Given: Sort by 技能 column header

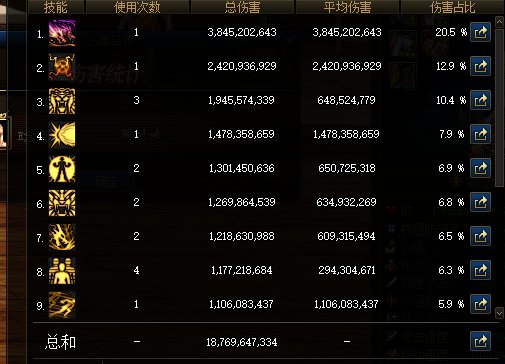Looking at the screenshot, I should [56, 7].
